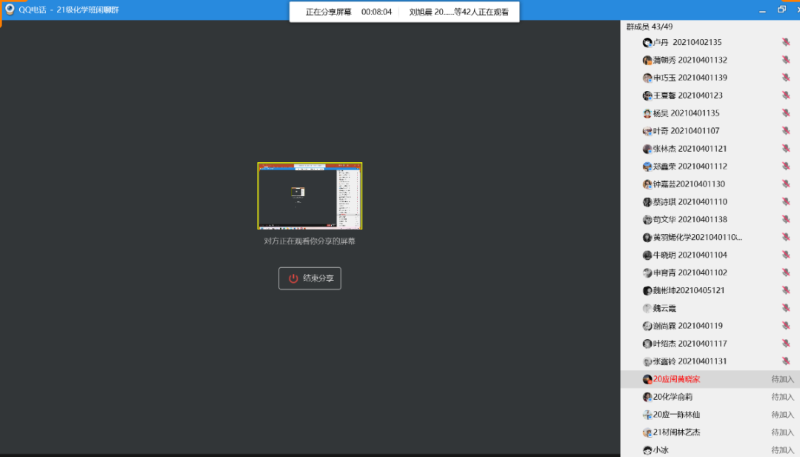Click the 正在分享屏幕 status label
Screen dimensions: 800x457
coord(329,12)
